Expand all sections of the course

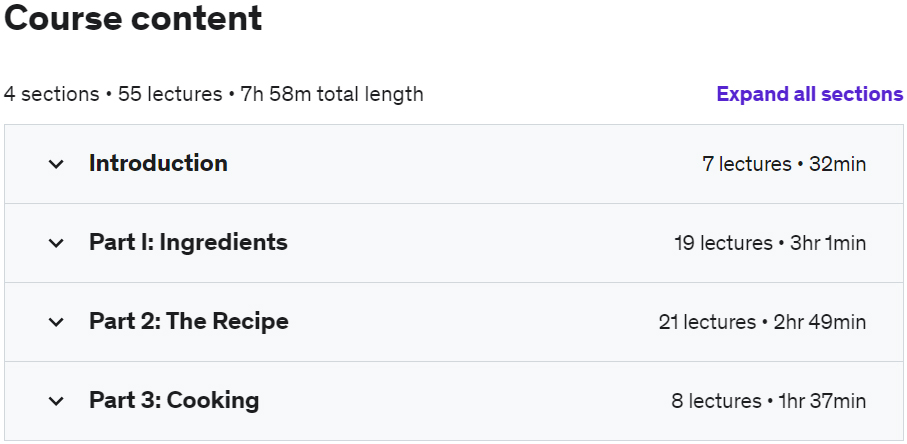(809, 94)
